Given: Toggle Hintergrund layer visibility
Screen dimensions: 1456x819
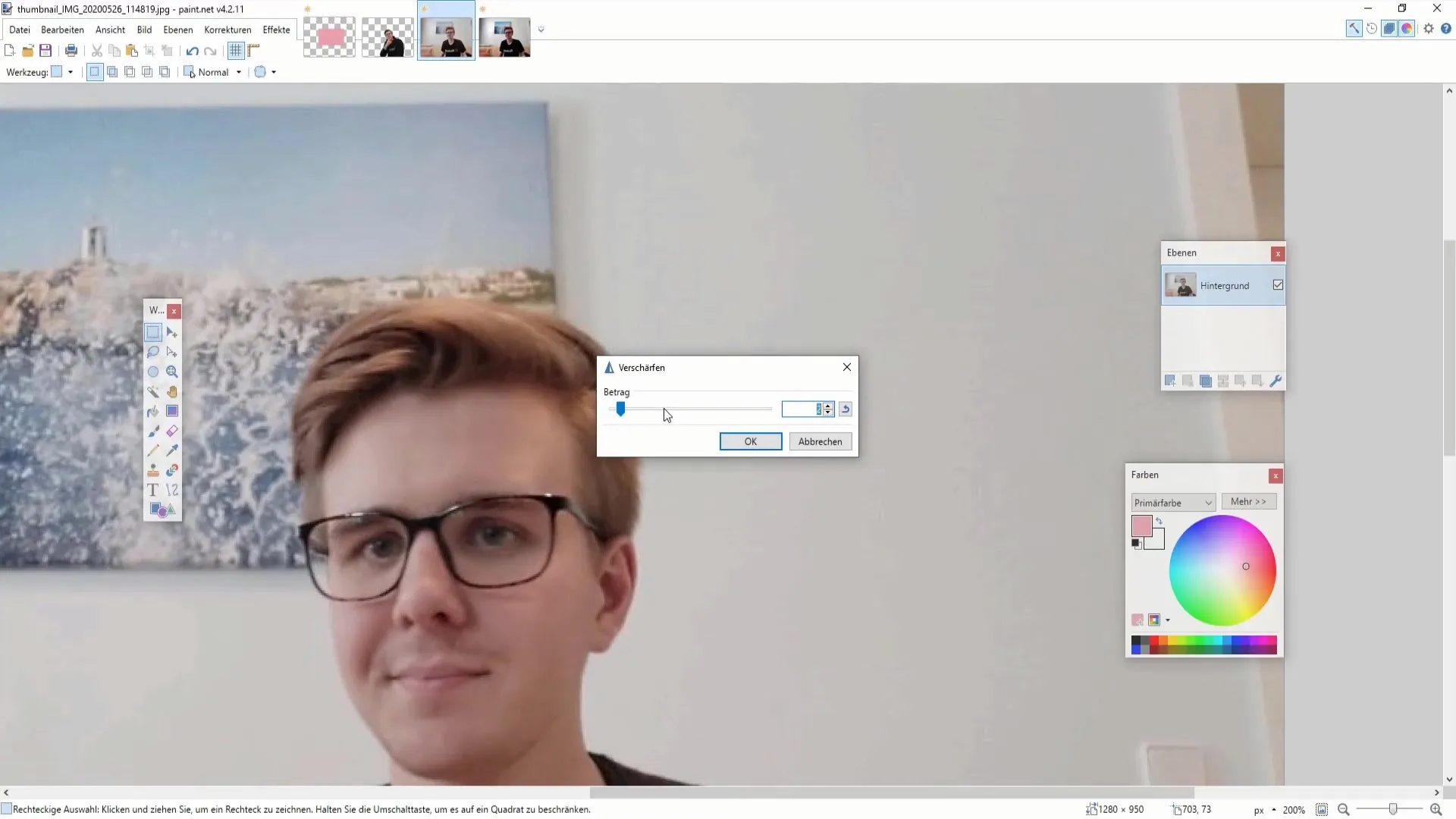Looking at the screenshot, I should click(x=1280, y=286).
